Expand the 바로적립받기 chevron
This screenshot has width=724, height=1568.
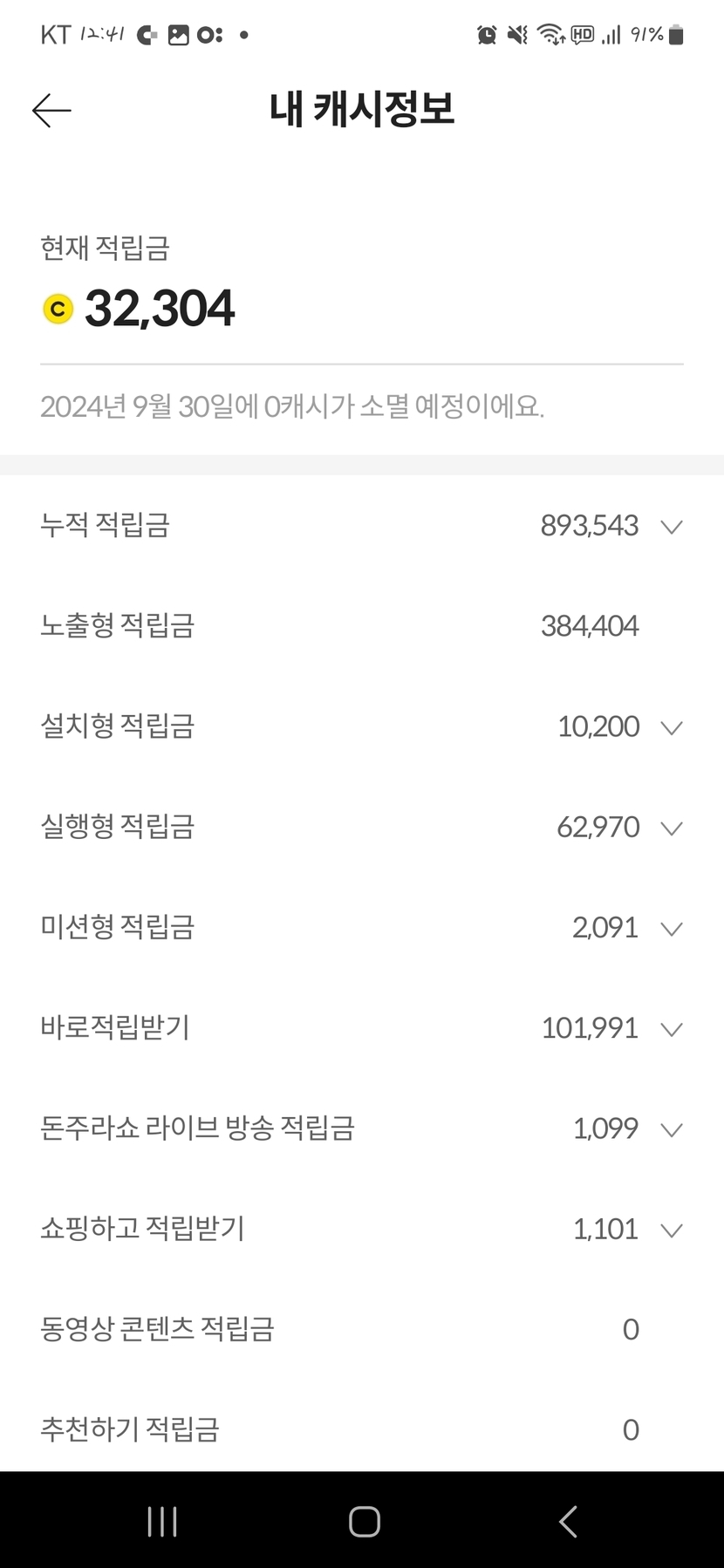point(671,1029)
